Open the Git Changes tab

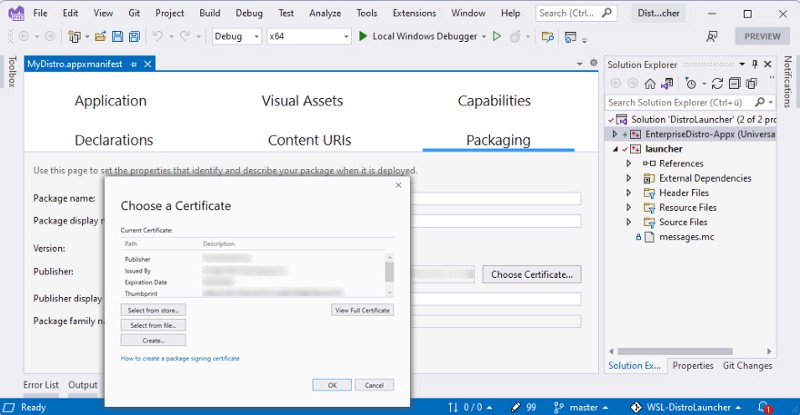coord(747,365)
